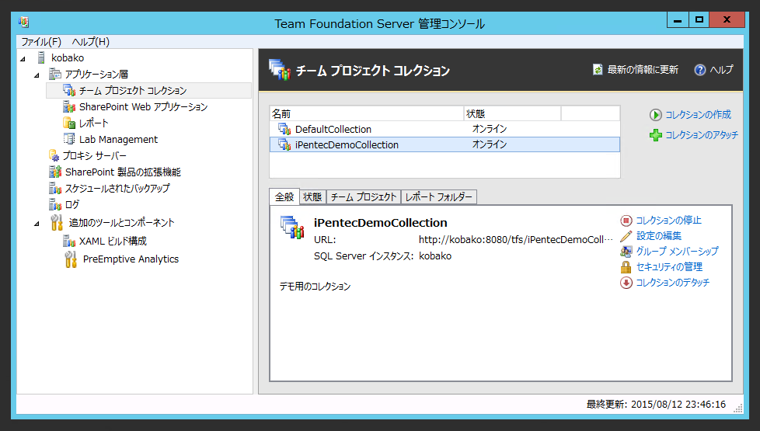Click the セキュリティの管理 link
This screenshot has width=760, height=431.
tap(669, 267)
